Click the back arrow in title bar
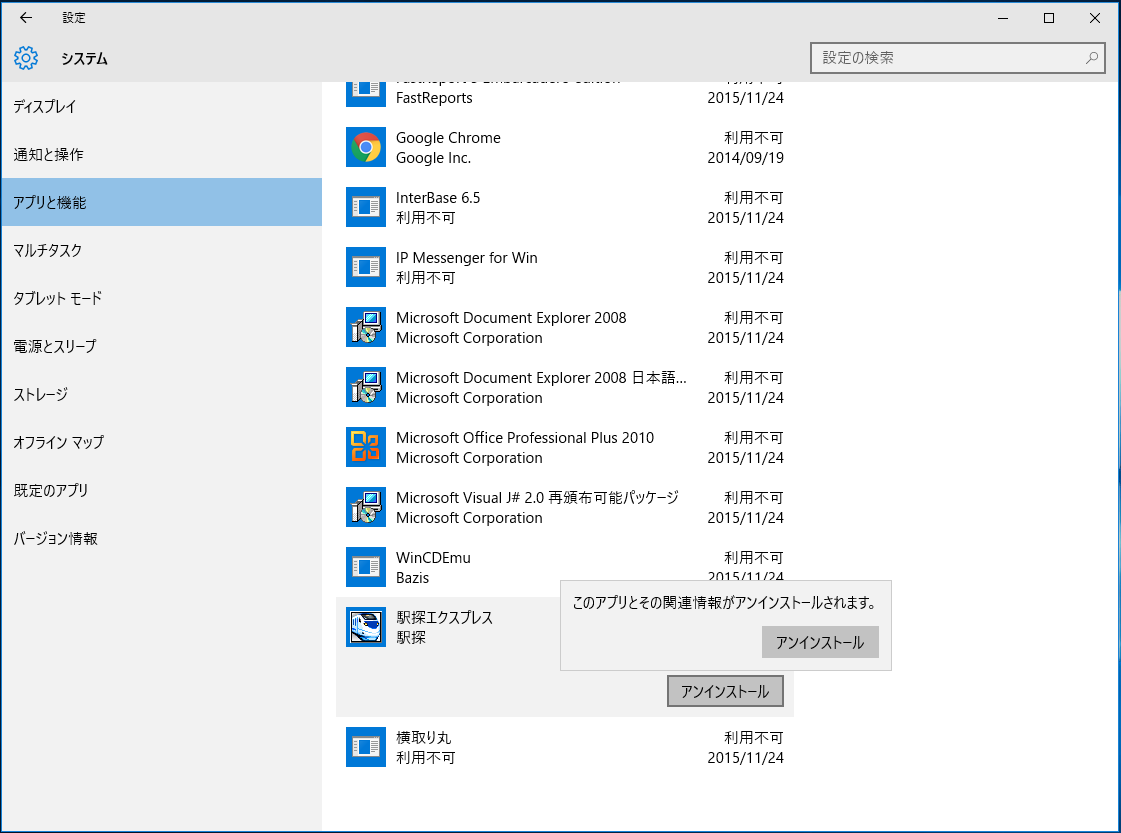The width and height of the screenshot is (1121, 833). click(x=26, y=18)
